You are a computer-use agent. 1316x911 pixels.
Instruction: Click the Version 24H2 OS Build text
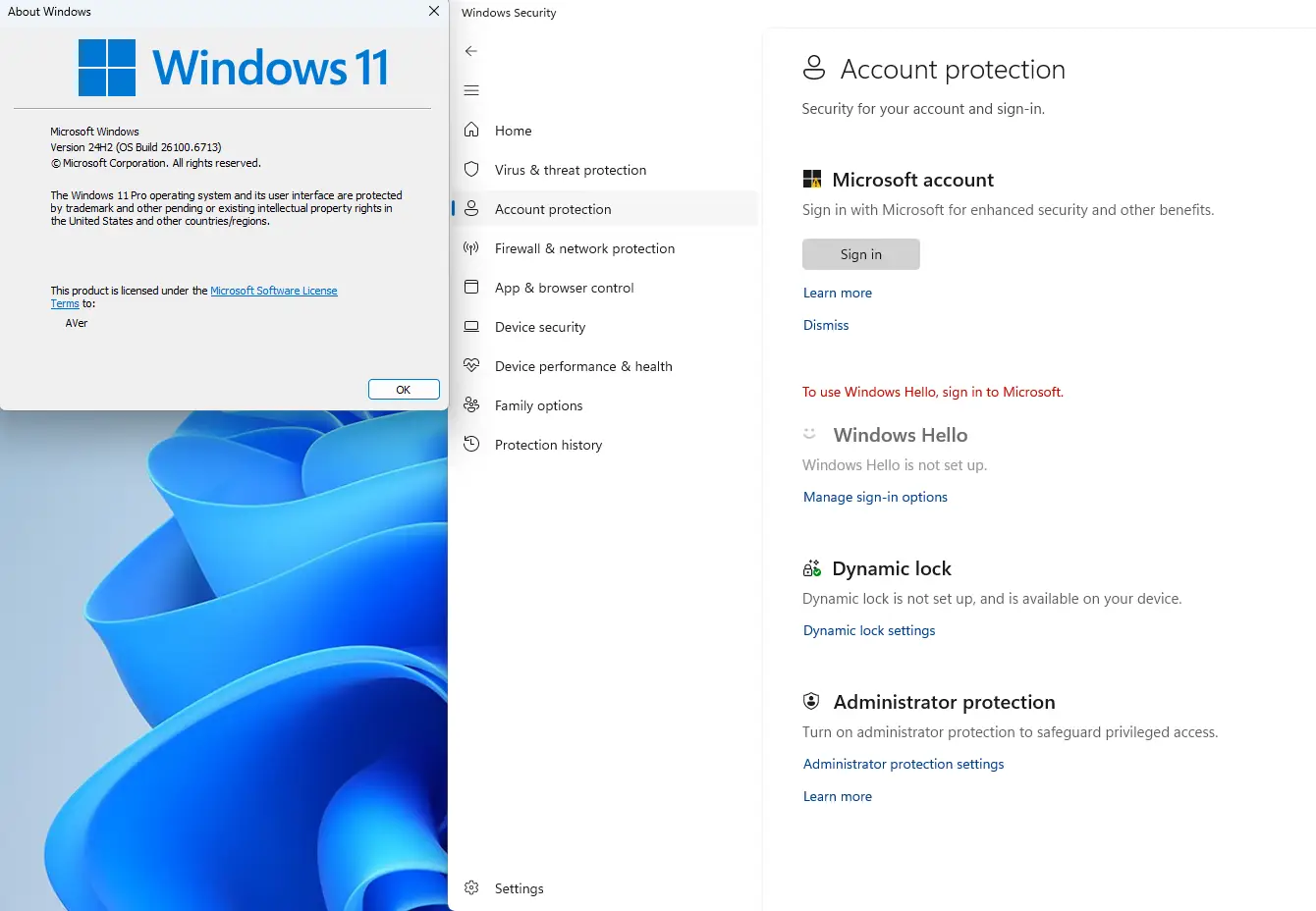click(137, 147)
